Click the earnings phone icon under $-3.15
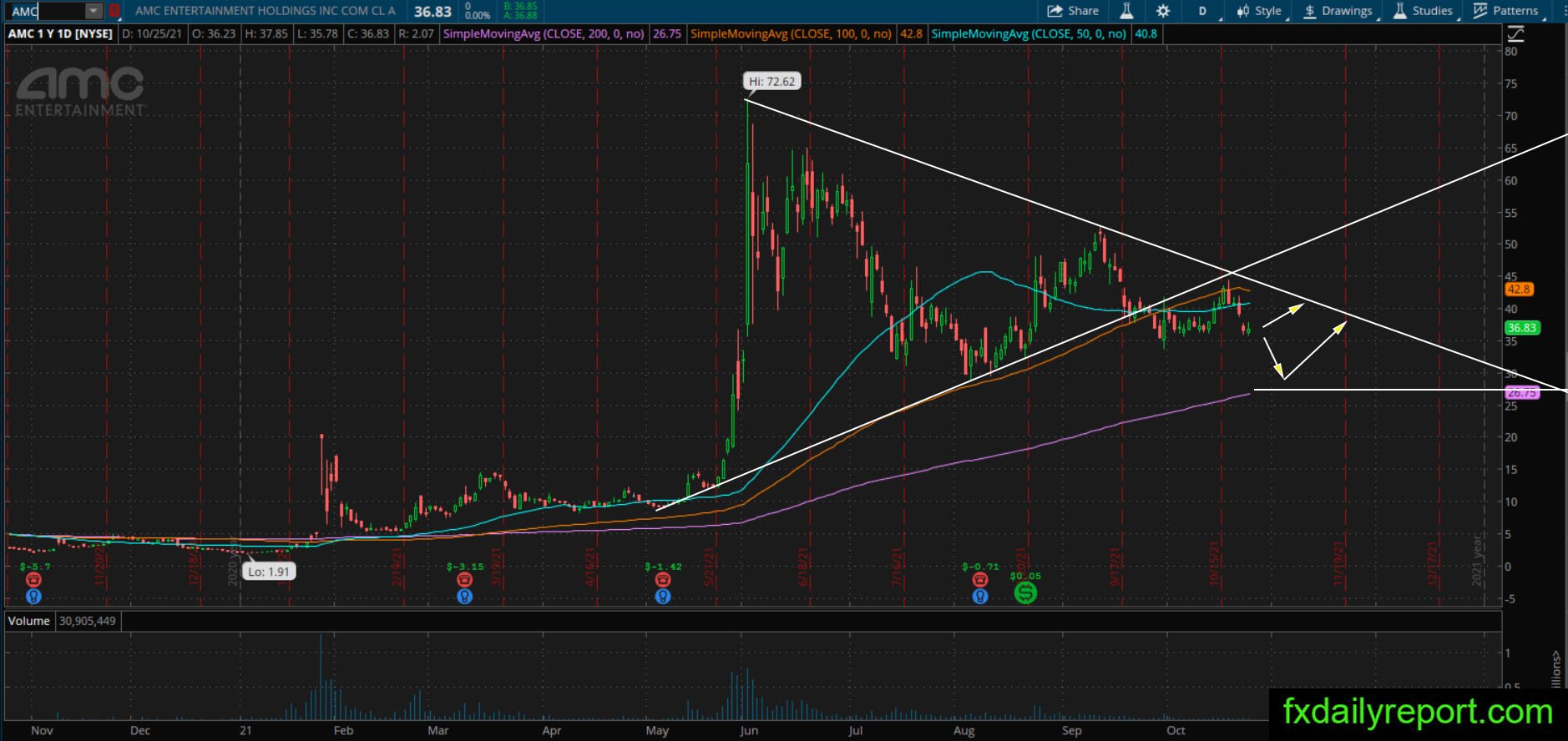Image resolution: width=1568 pixels, height=741 pixels. point(465,580)
